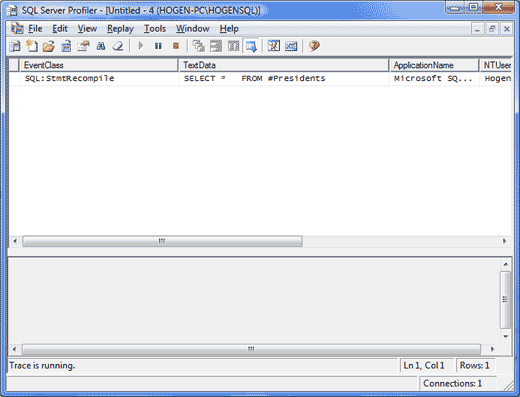Open the Replay menu
The height and width of the screenshot is (397, 520).
pos(120,29)
